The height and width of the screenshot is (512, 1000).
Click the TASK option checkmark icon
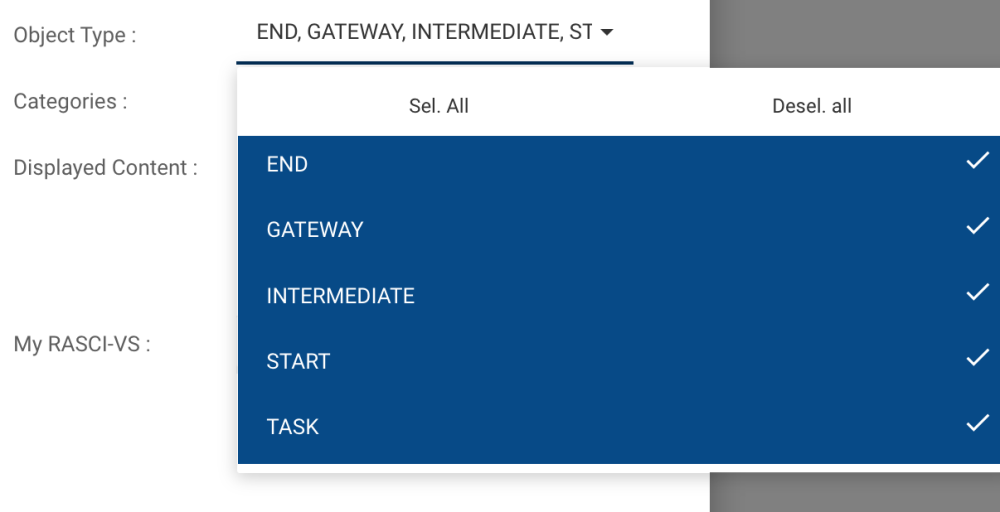[977, 424]
